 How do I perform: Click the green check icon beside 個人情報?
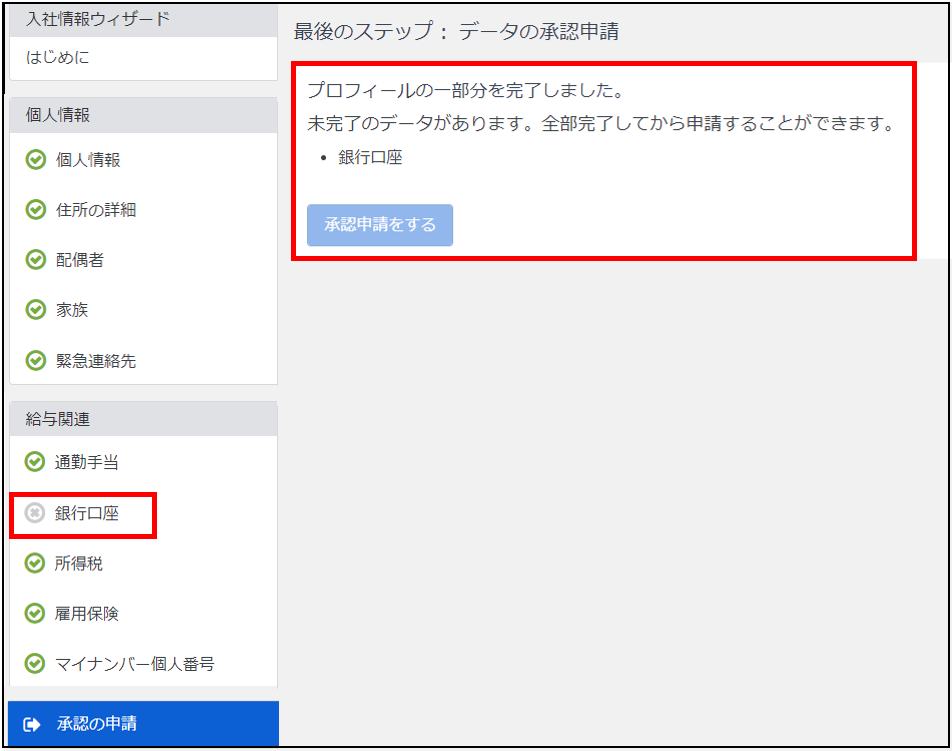coord(36,160)
